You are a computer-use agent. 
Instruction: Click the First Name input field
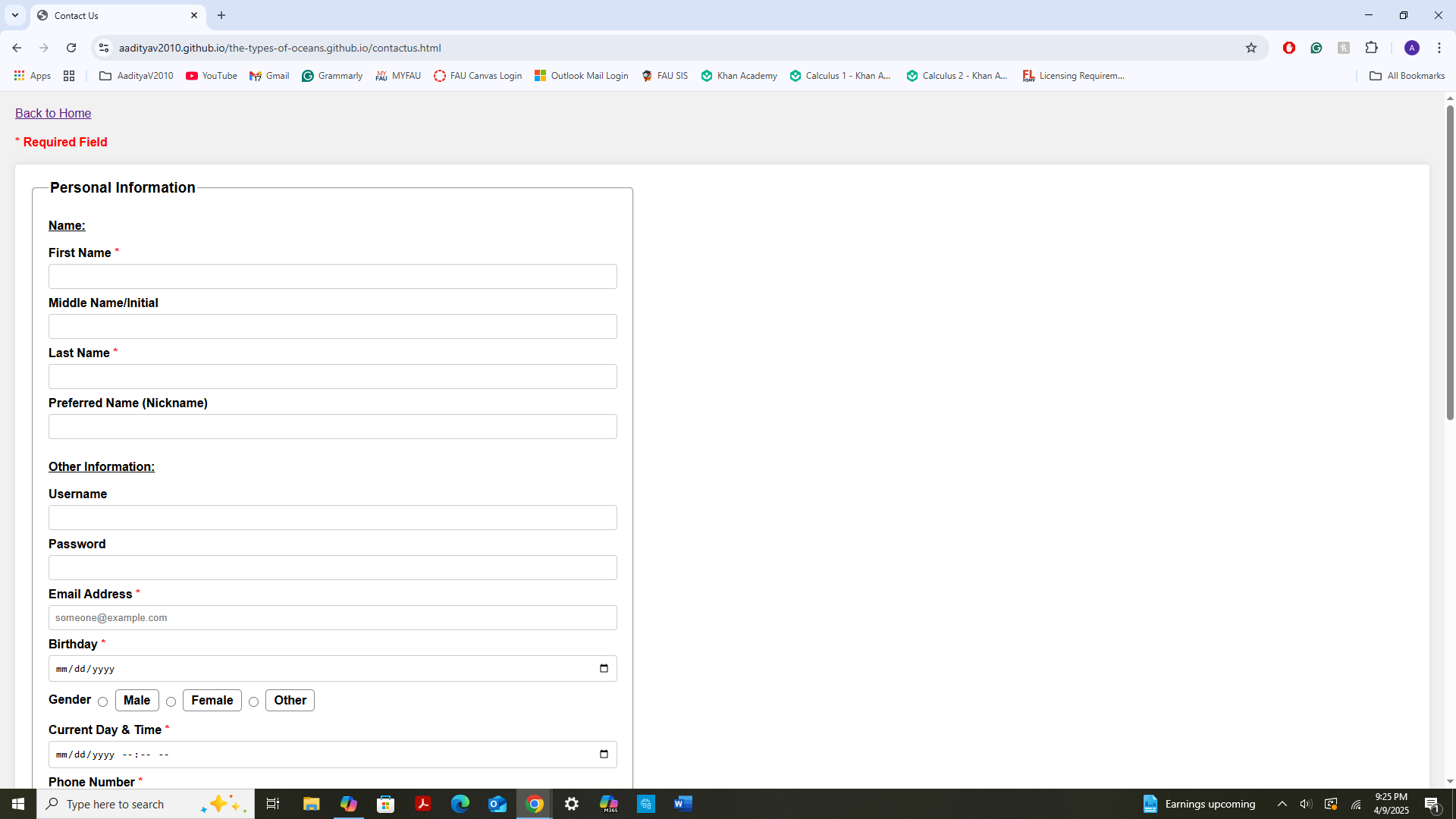click(332, 277)
